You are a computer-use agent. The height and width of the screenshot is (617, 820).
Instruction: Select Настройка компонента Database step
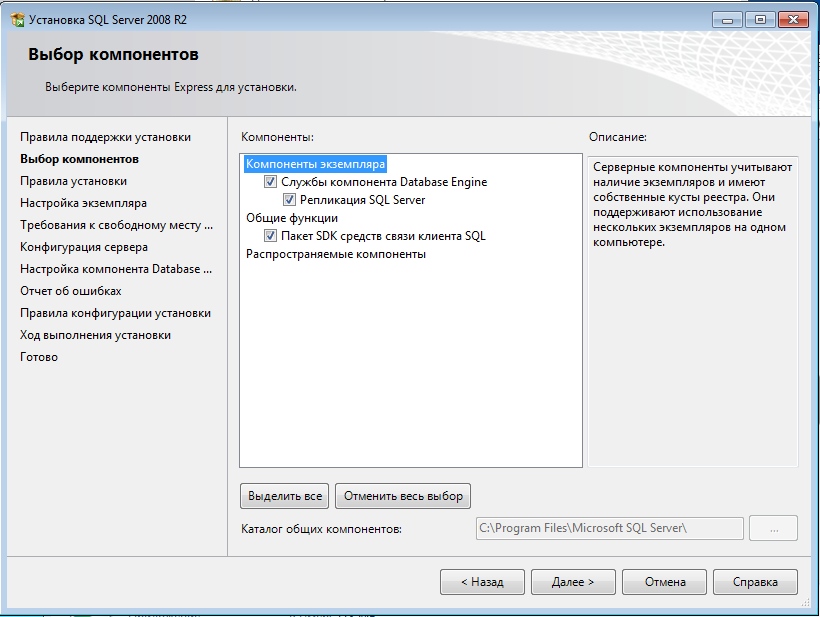tap(116, 269)
